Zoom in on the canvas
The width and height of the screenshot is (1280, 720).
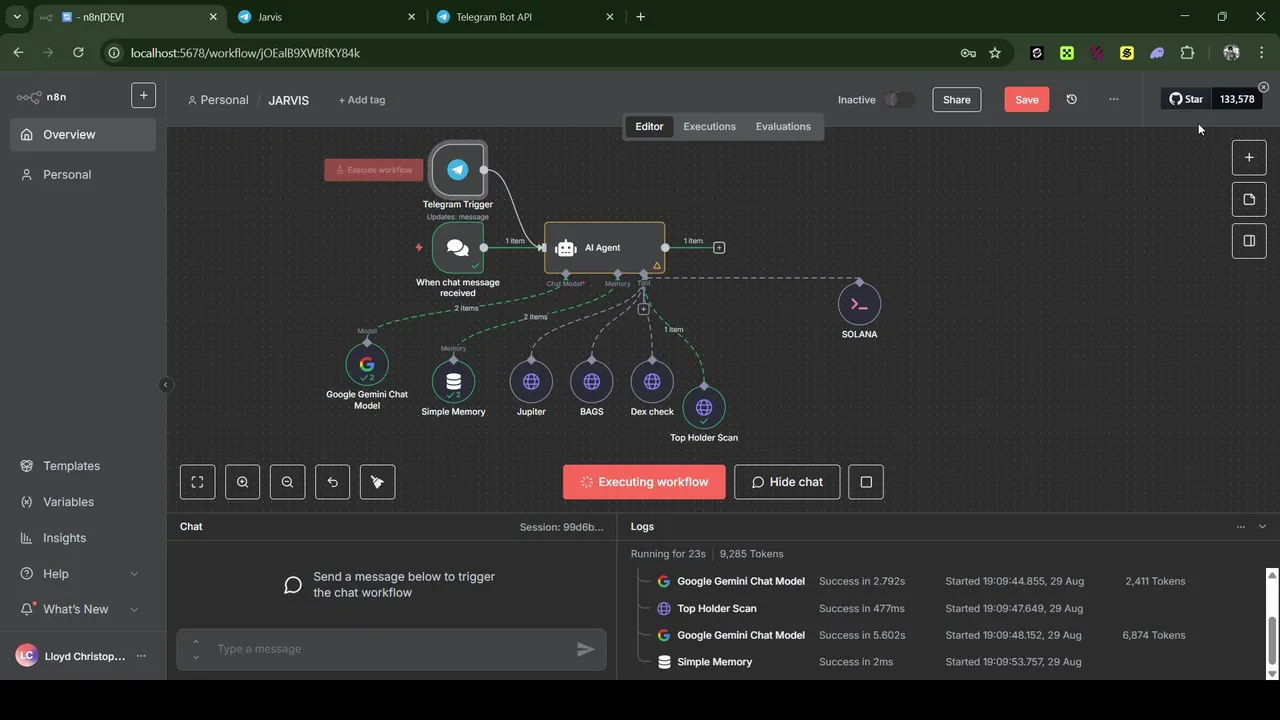click(242, 482)
